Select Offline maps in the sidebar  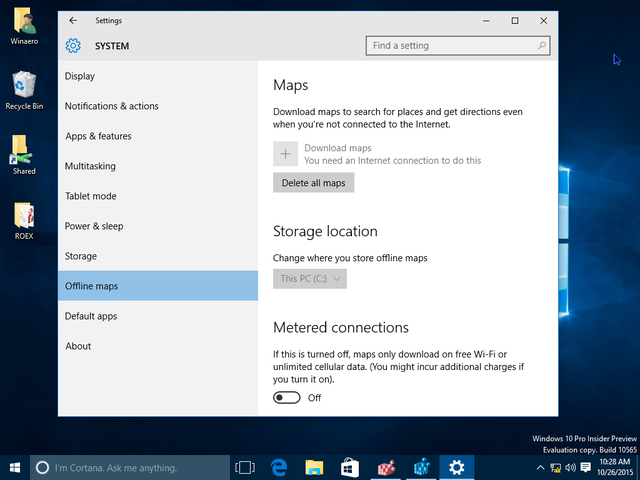(x=158, y=286)
